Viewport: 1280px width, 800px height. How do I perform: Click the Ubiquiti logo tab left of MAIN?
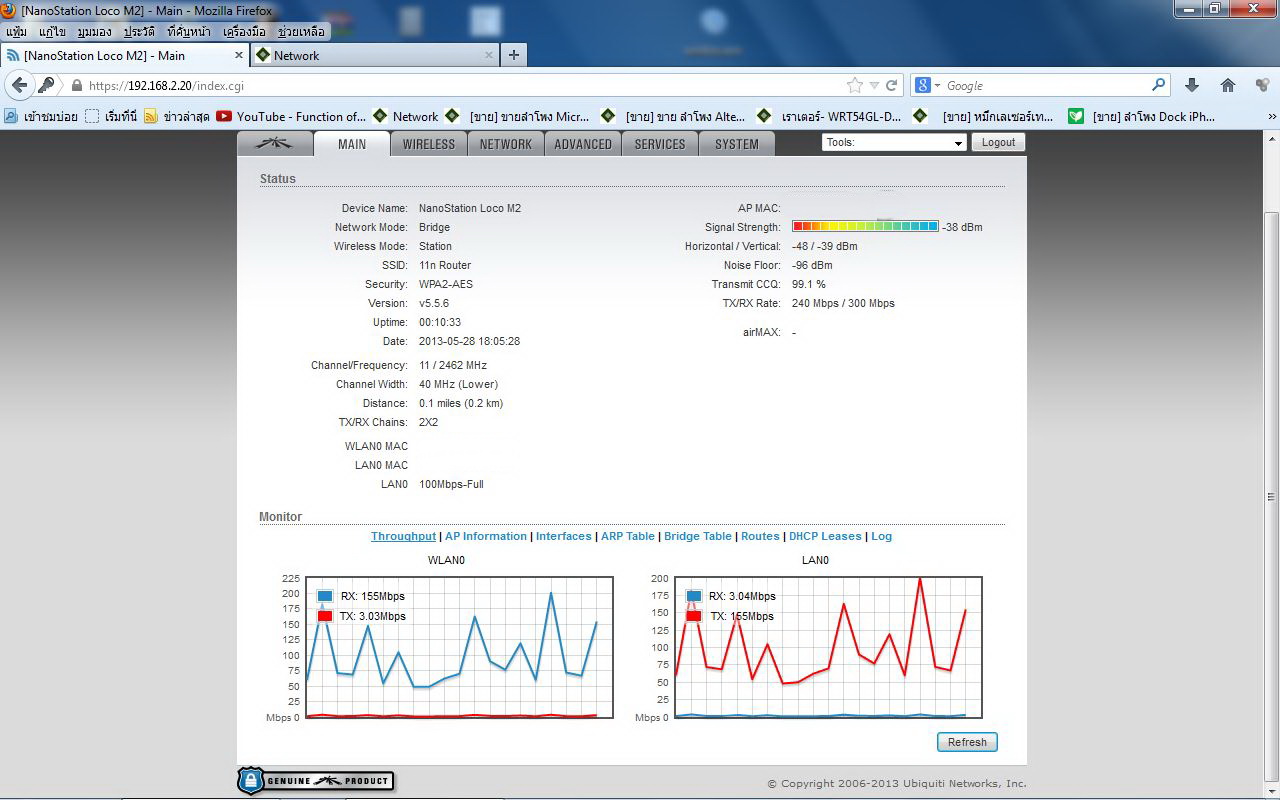pos(274,144)
